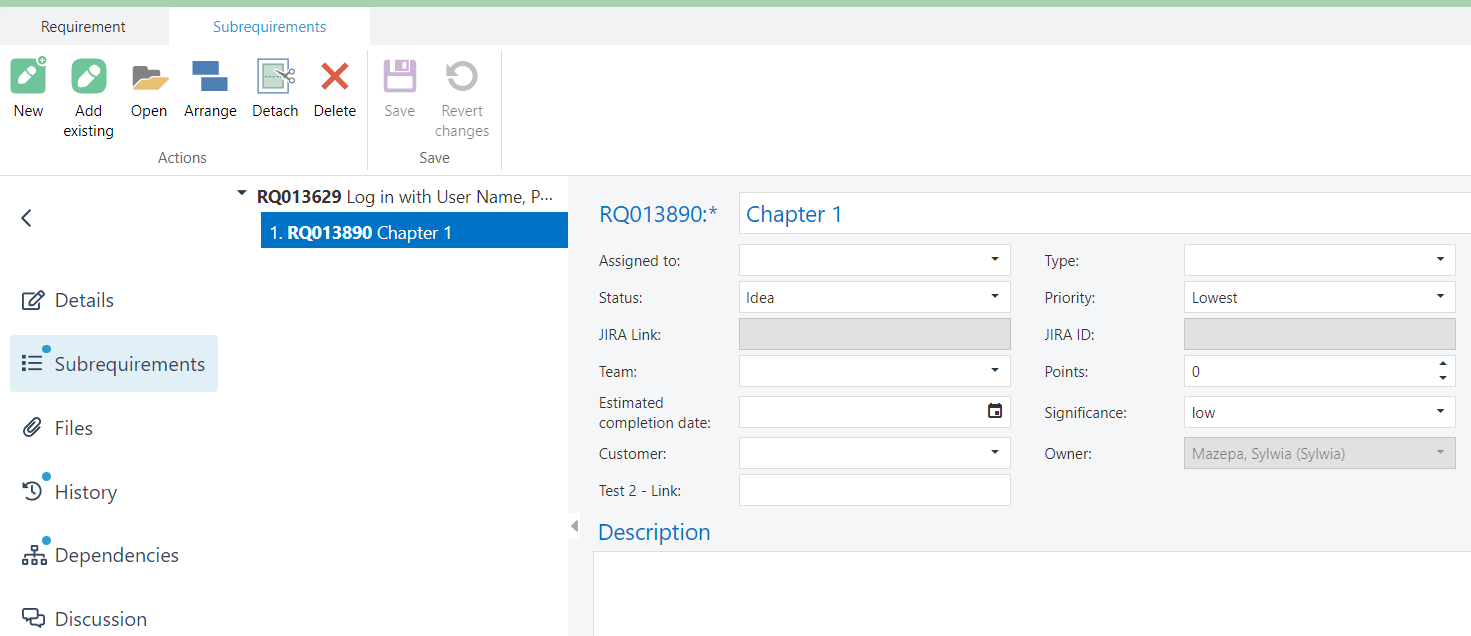Switch to the Requirement tab
The height and width of the screenshot is (636, 1471).
[x=83, y=27]
